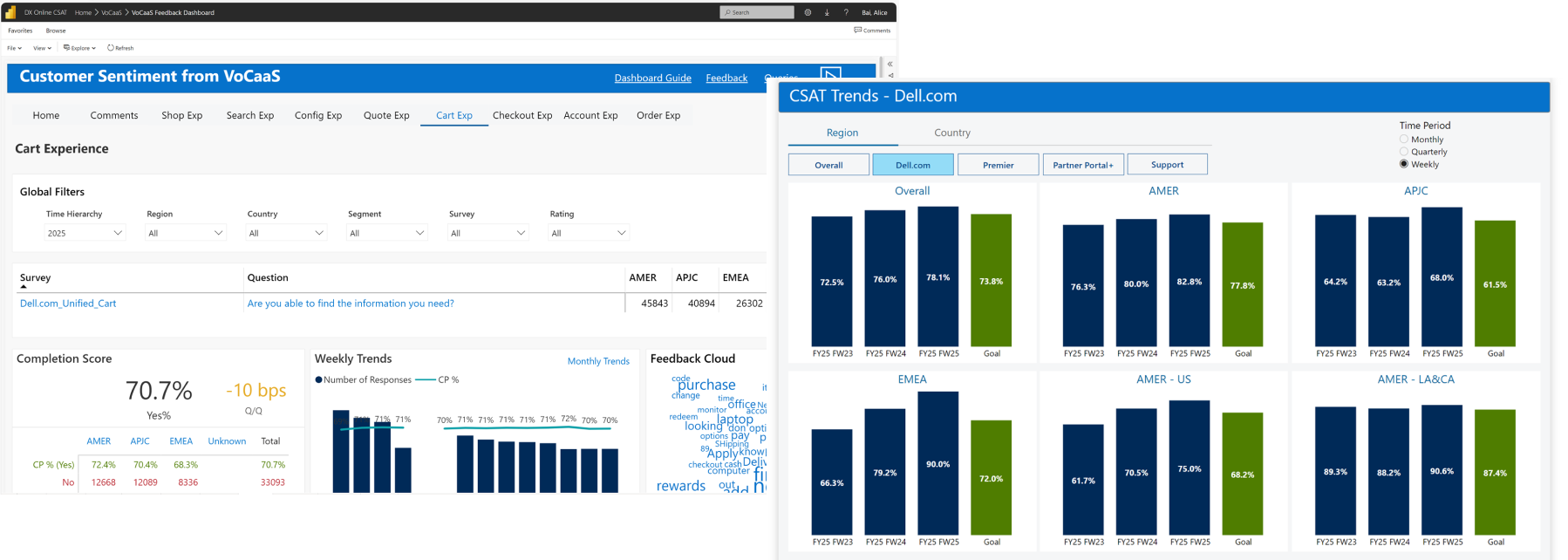
Task: Open settings via the gear icon
Action: (808, 12)
